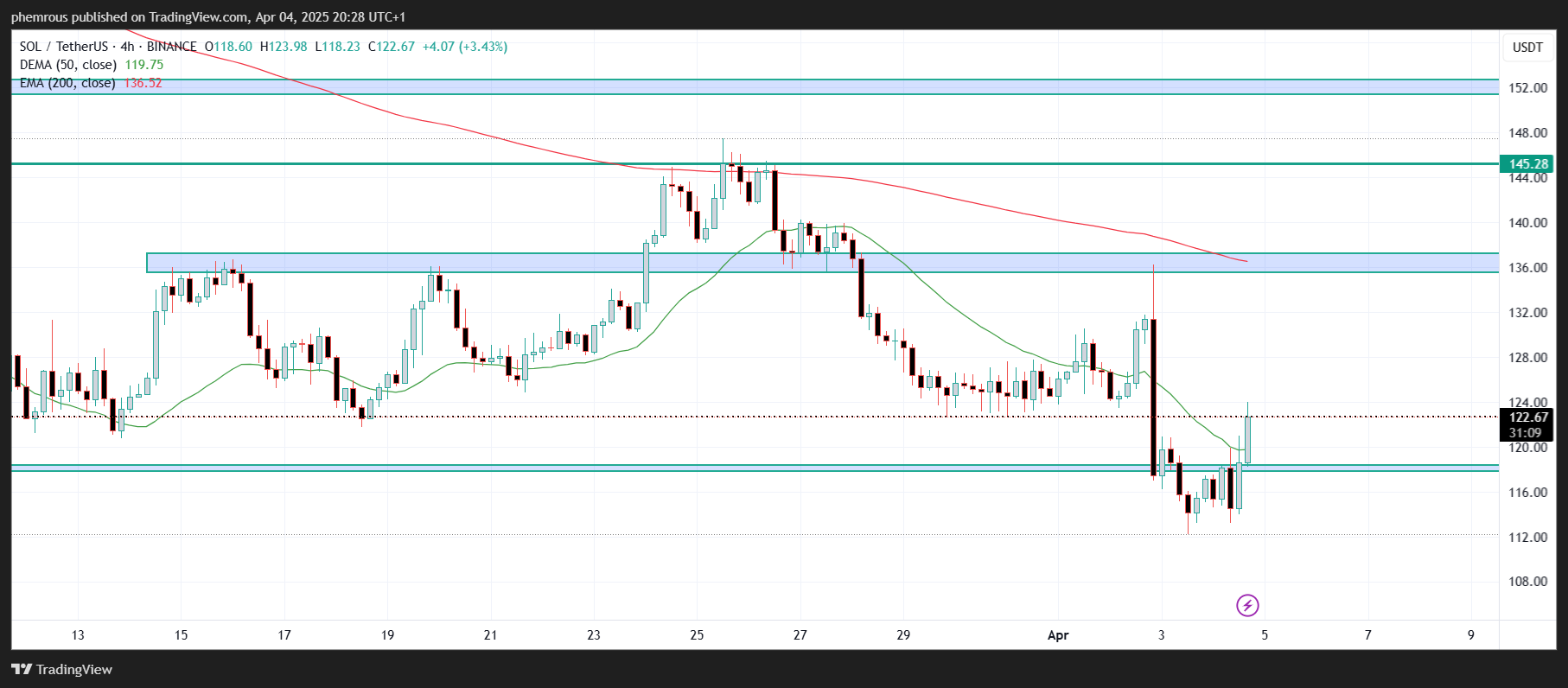Click the green 145.28 price label

pyautogui.click(x=1527, y=164)
